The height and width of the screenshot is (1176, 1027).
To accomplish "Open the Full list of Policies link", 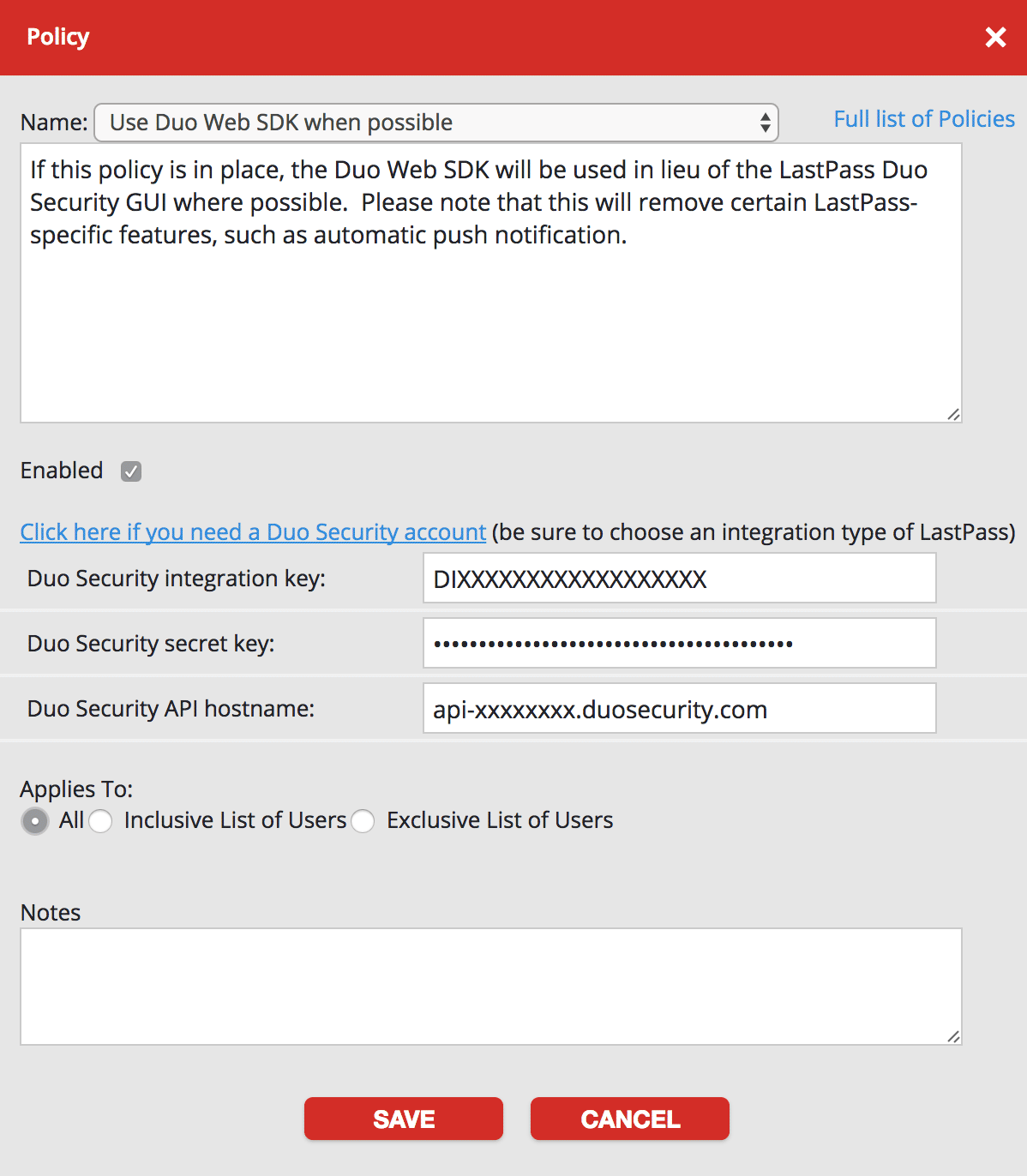I will pos(923,119).
